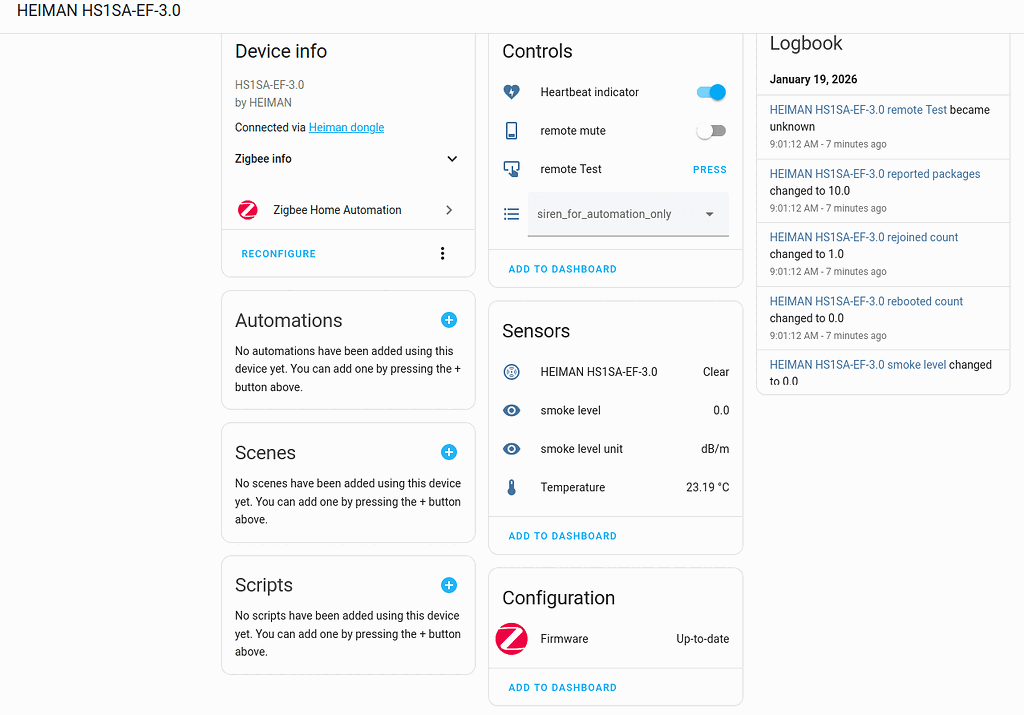Click the HS1SA-EF-3.0 model name in Device info
Image resolution: width=1024 pixels, height=715 pixels.
(x=270, y=85)
